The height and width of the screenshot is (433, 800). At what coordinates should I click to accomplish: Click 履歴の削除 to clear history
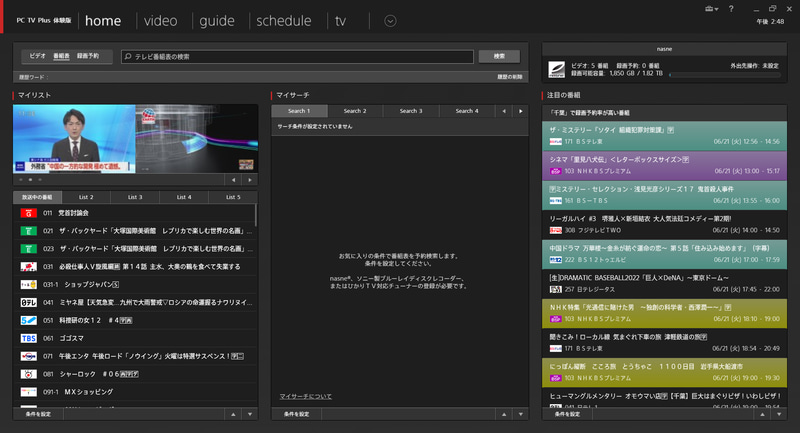(x=510, y=77)
